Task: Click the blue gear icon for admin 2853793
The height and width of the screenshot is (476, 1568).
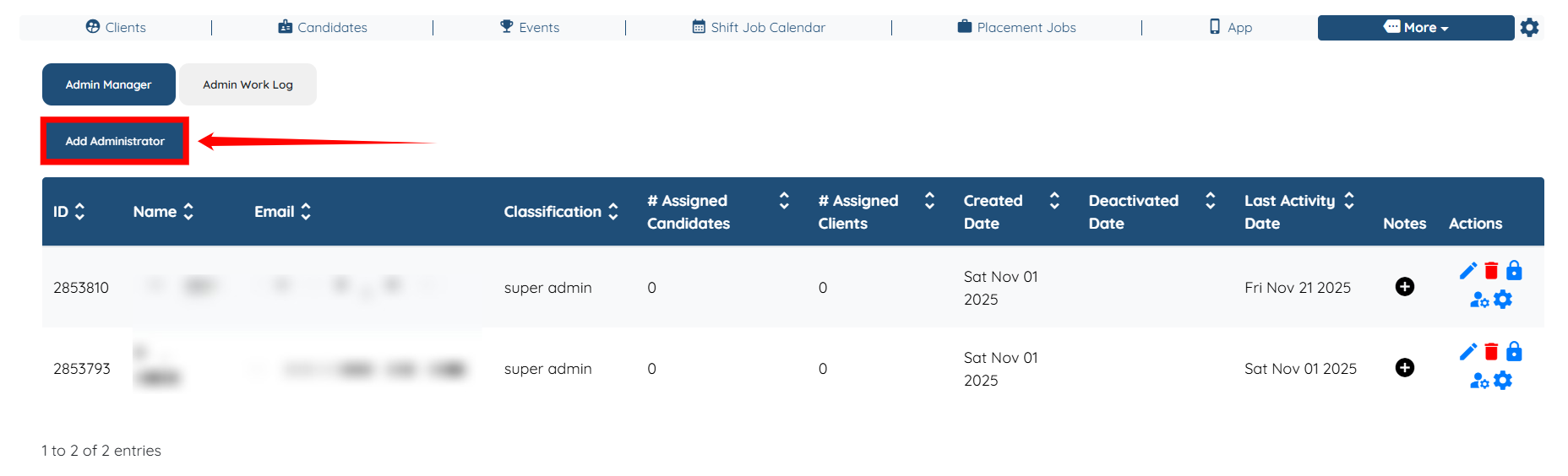Action: coord(1503,381)
